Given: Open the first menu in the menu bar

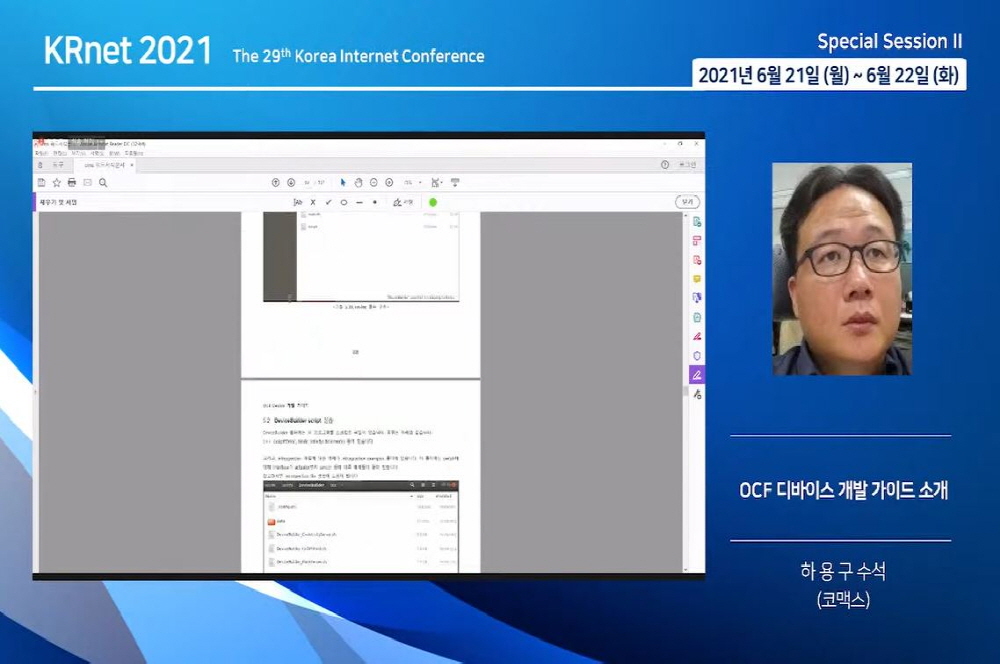Looking at the screenshot, I should click(x=40, y=154).
